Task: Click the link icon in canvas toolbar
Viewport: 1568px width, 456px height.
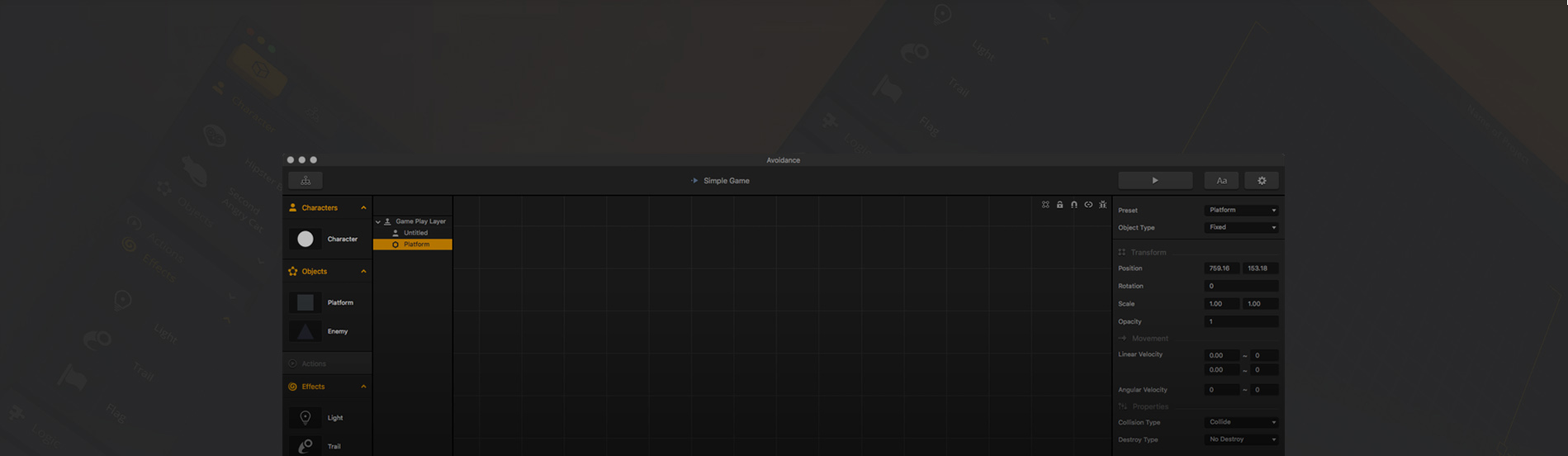Action: pos(1088,205)
